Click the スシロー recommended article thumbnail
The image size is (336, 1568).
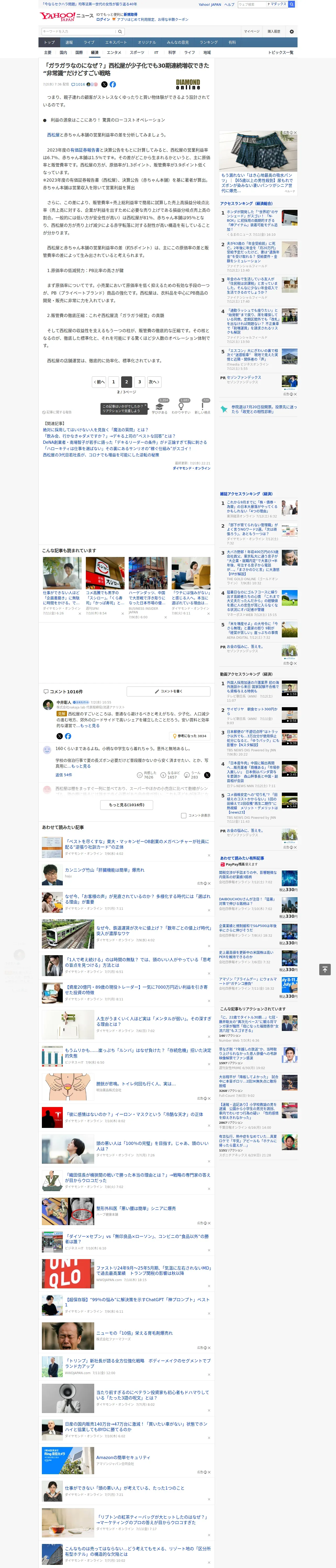point(105,573)
